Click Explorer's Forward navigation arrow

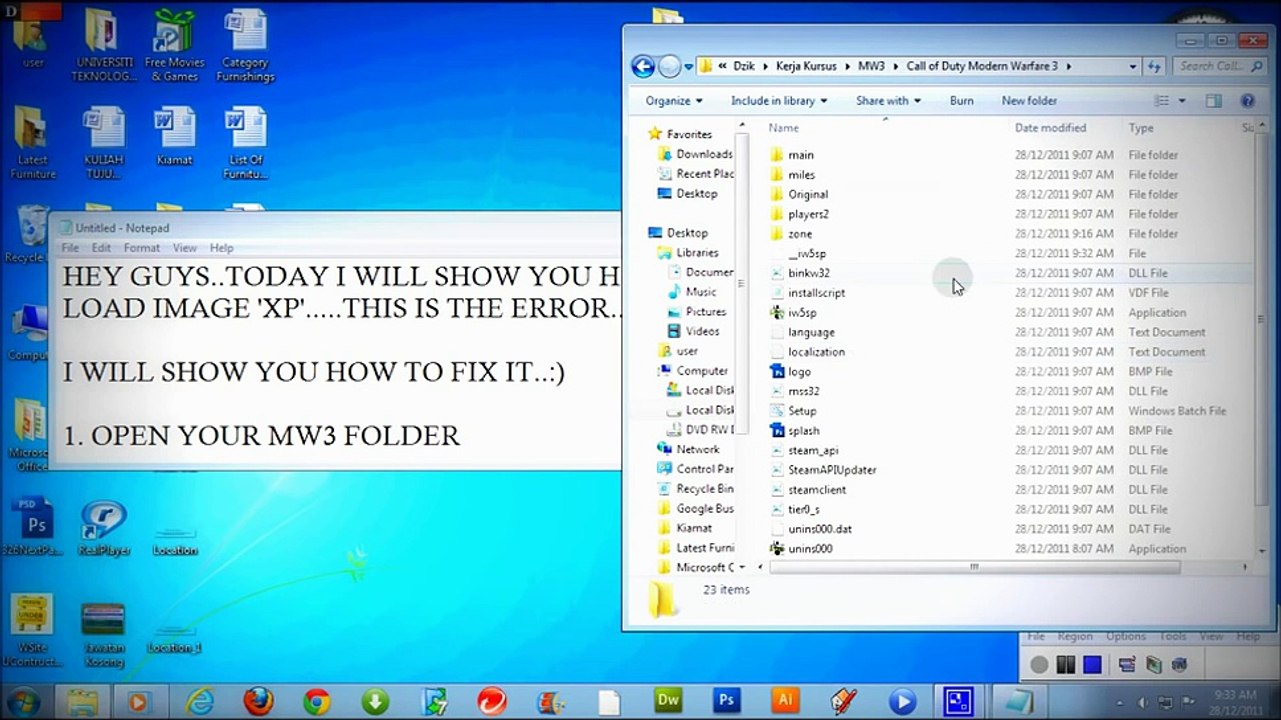[x=669, y=66]
